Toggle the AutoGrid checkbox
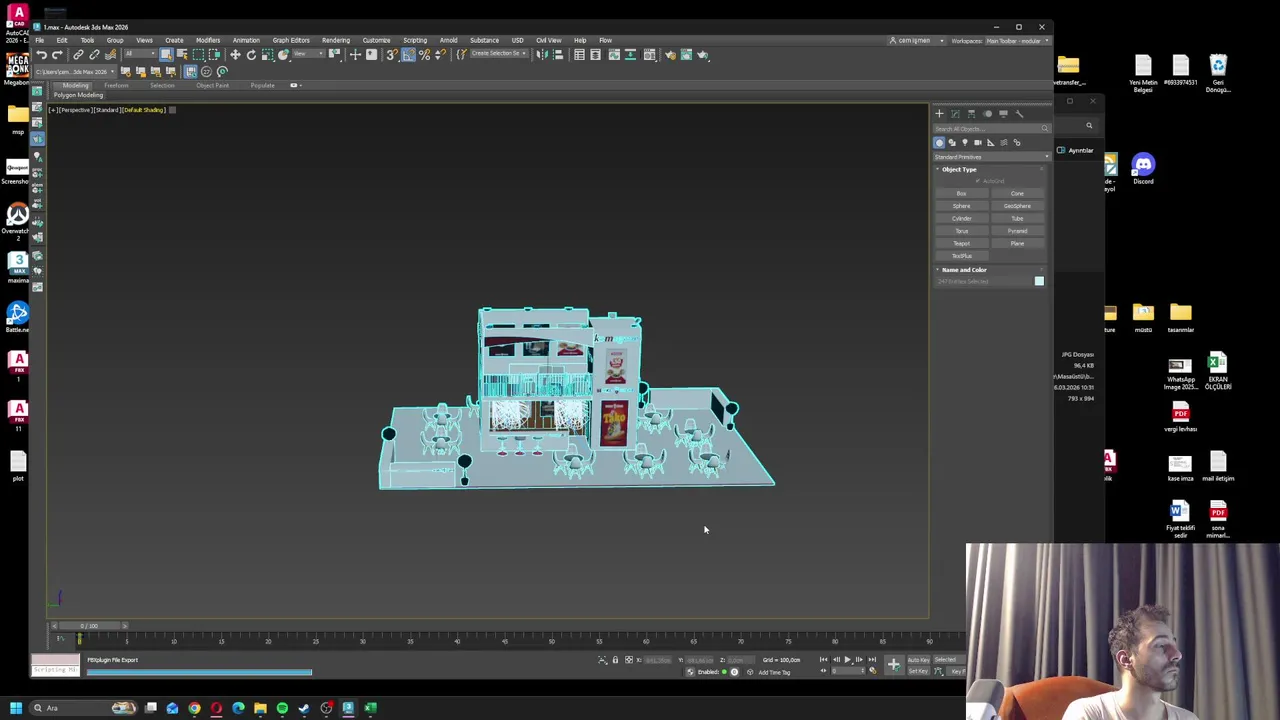The height and width of the screenshot is (720, 1280). click(978, 181)
